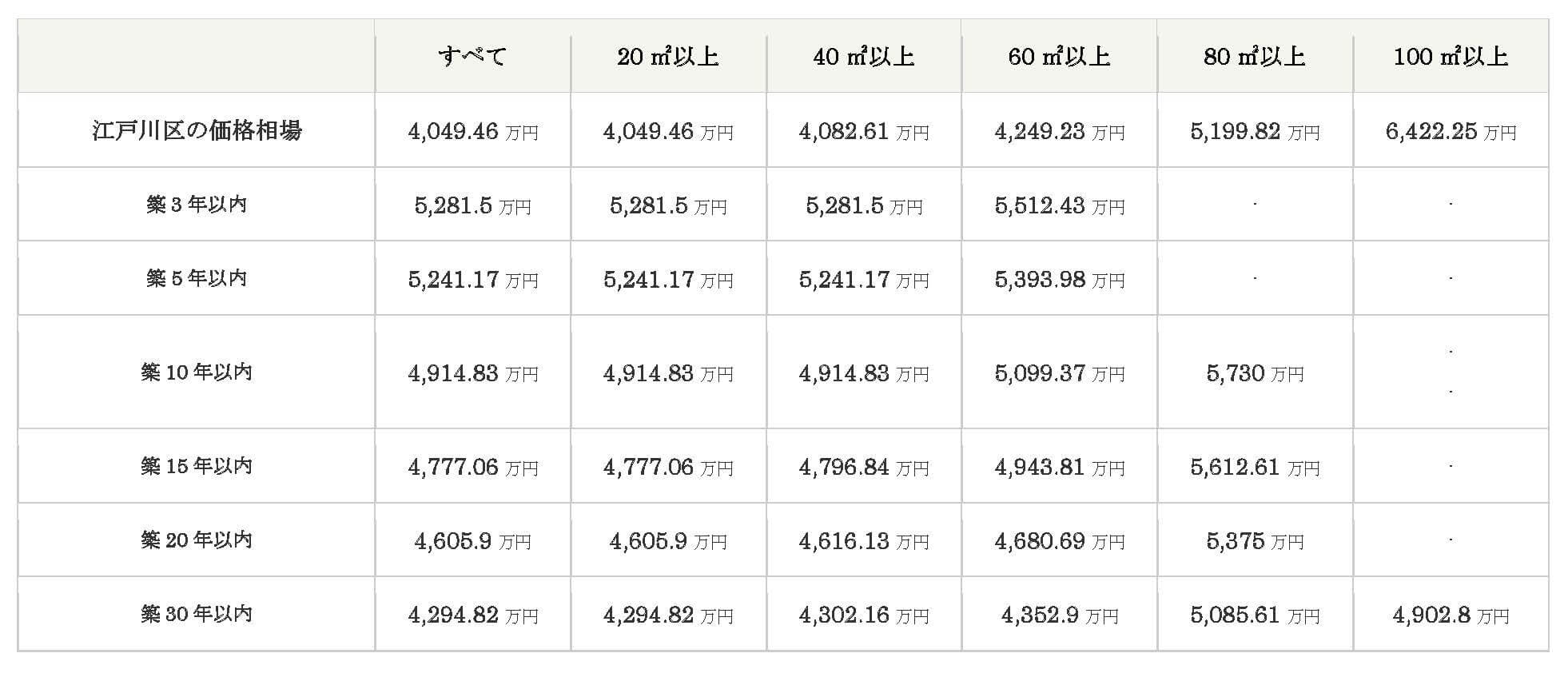Click the 築 20 年以内 row label
Viewport: 1568px width, 677px height.
coord(197,540)
